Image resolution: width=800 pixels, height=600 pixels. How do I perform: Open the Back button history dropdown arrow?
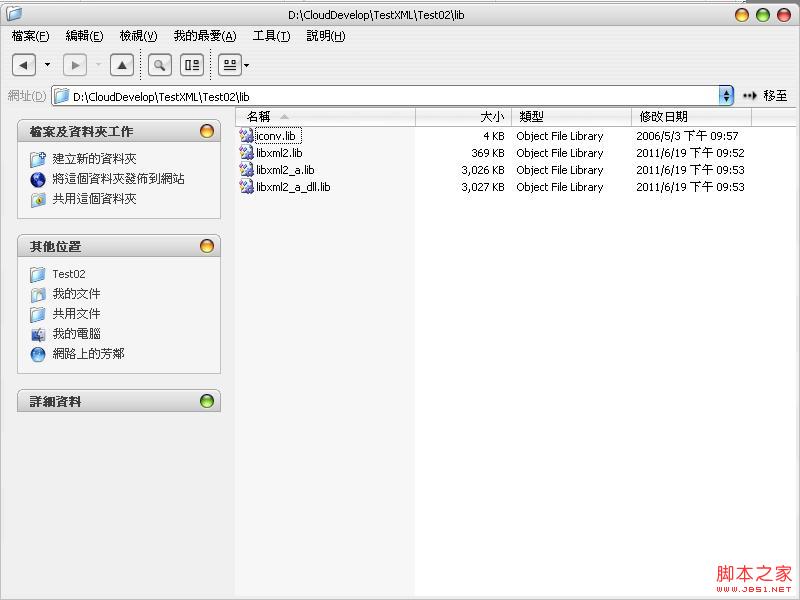coord(47,65)
